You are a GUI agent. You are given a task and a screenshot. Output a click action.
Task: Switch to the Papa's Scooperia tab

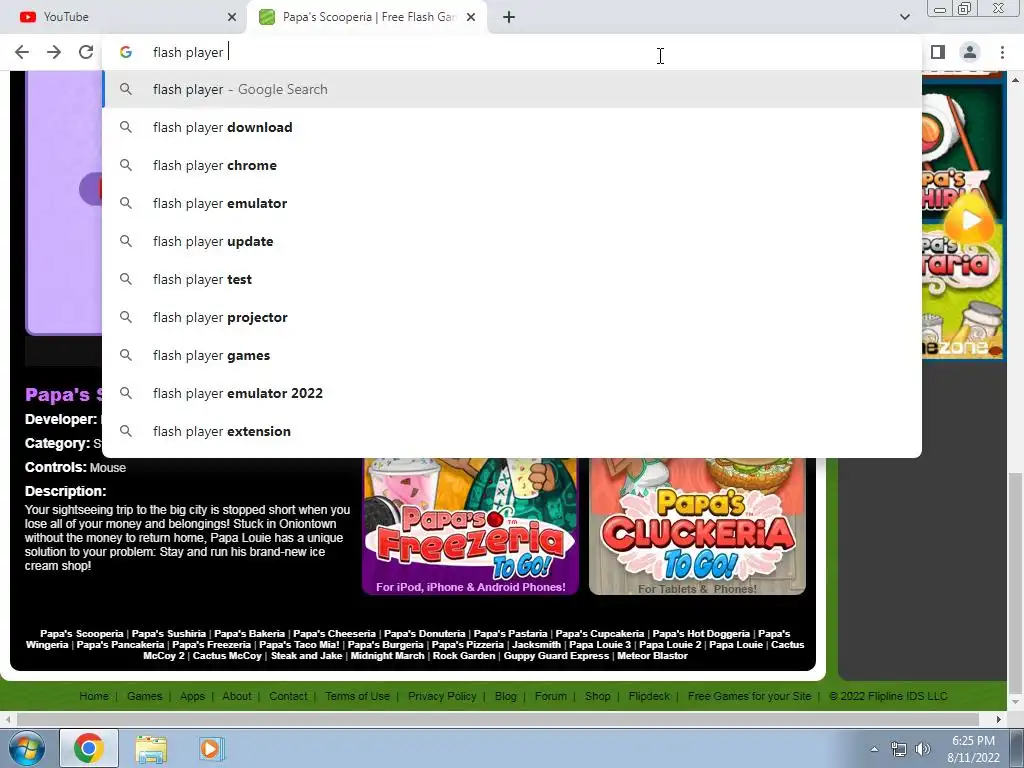(366, 17)
